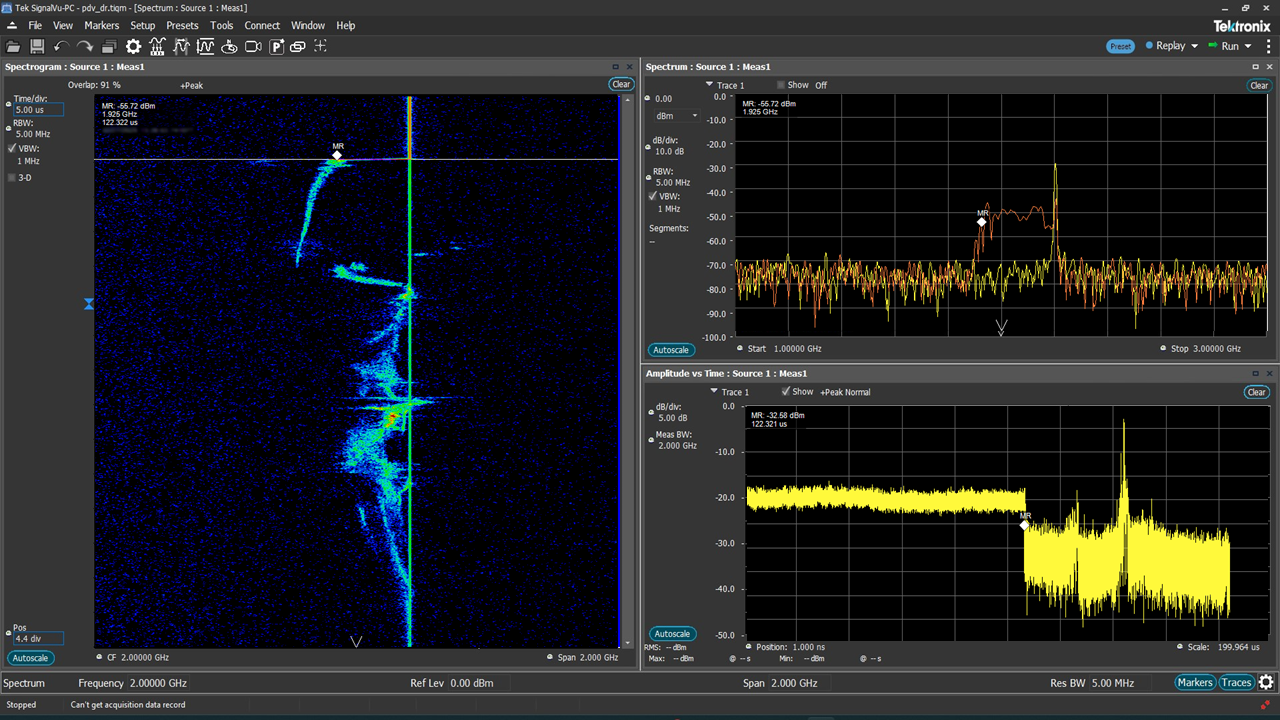Click the gear icon beside the Traces button
Image resolution: width=1280 pixels, height=720 pixels.
click(x=1266, y=683)
